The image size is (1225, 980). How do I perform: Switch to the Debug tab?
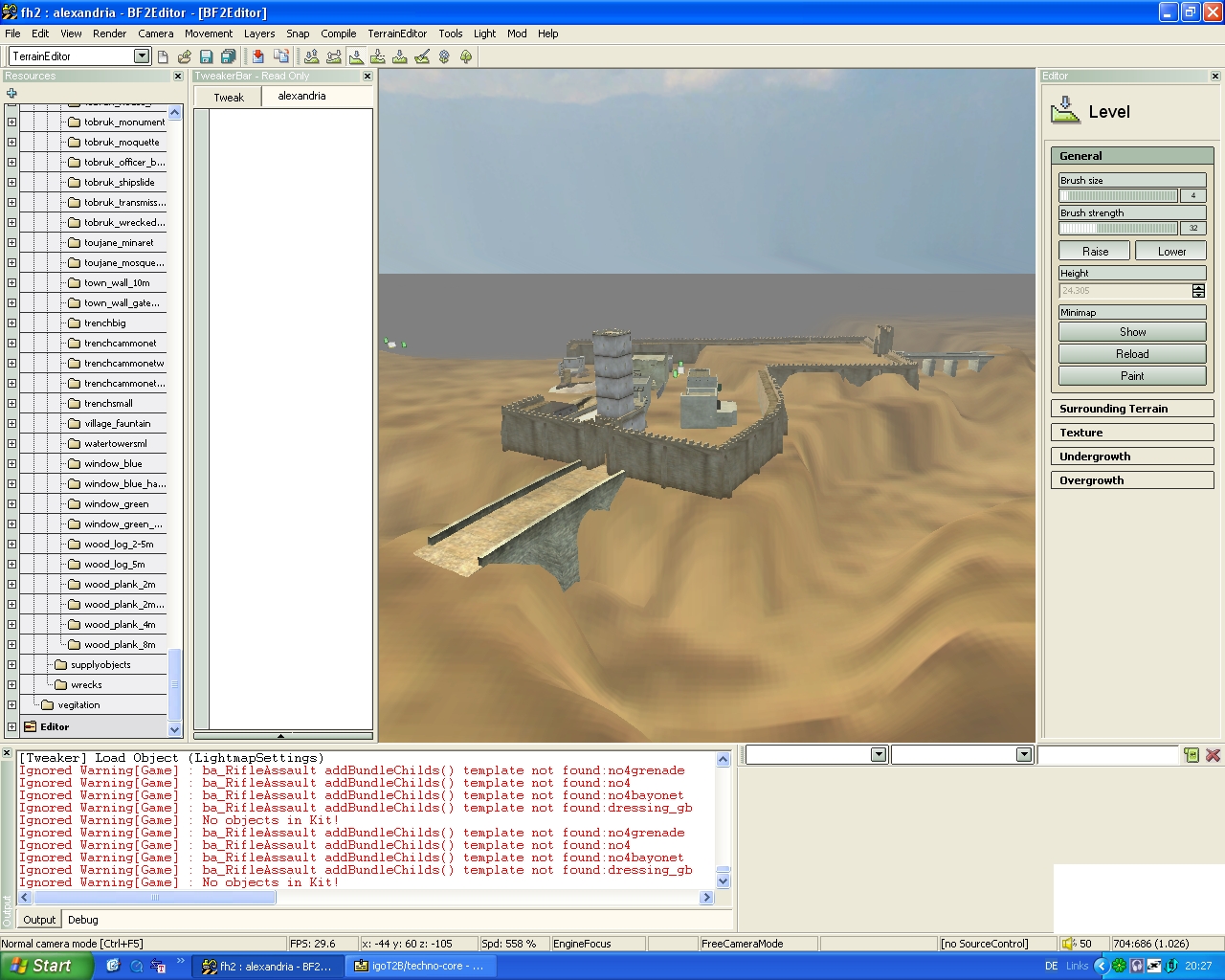coord(83,920)
